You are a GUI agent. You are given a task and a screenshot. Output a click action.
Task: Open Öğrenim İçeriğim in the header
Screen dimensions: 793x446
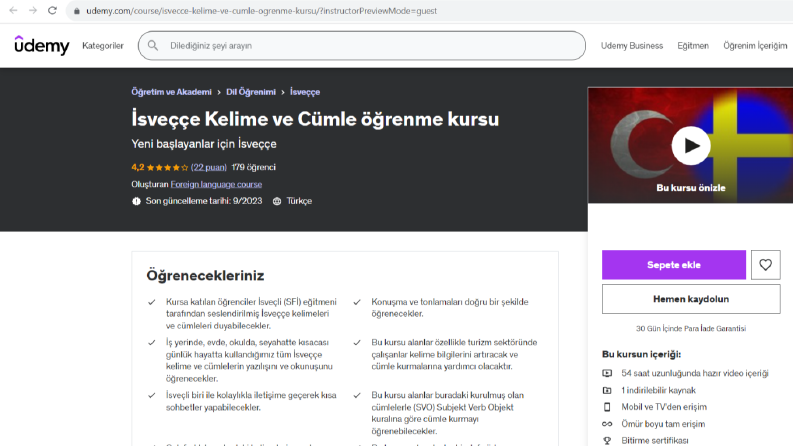pos(755,46)
